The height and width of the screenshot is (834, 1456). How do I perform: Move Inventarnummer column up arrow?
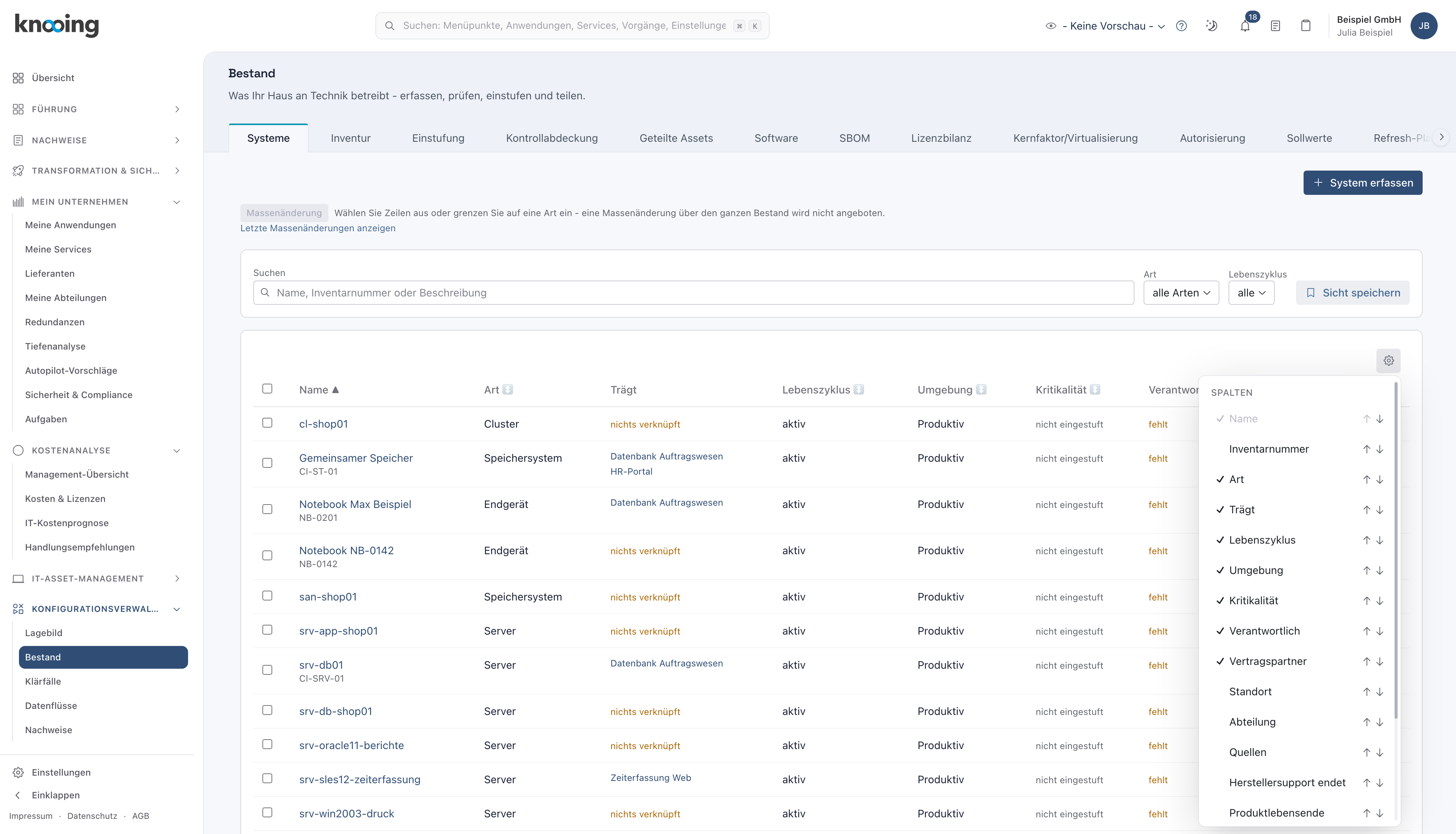(1367, 449)
